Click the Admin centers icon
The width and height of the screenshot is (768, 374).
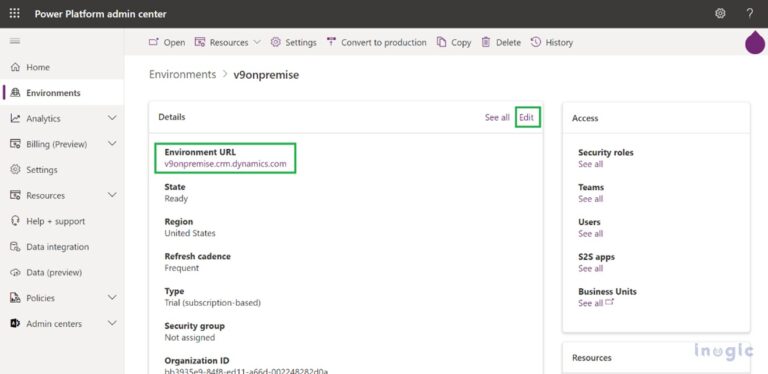coord(16,324)
